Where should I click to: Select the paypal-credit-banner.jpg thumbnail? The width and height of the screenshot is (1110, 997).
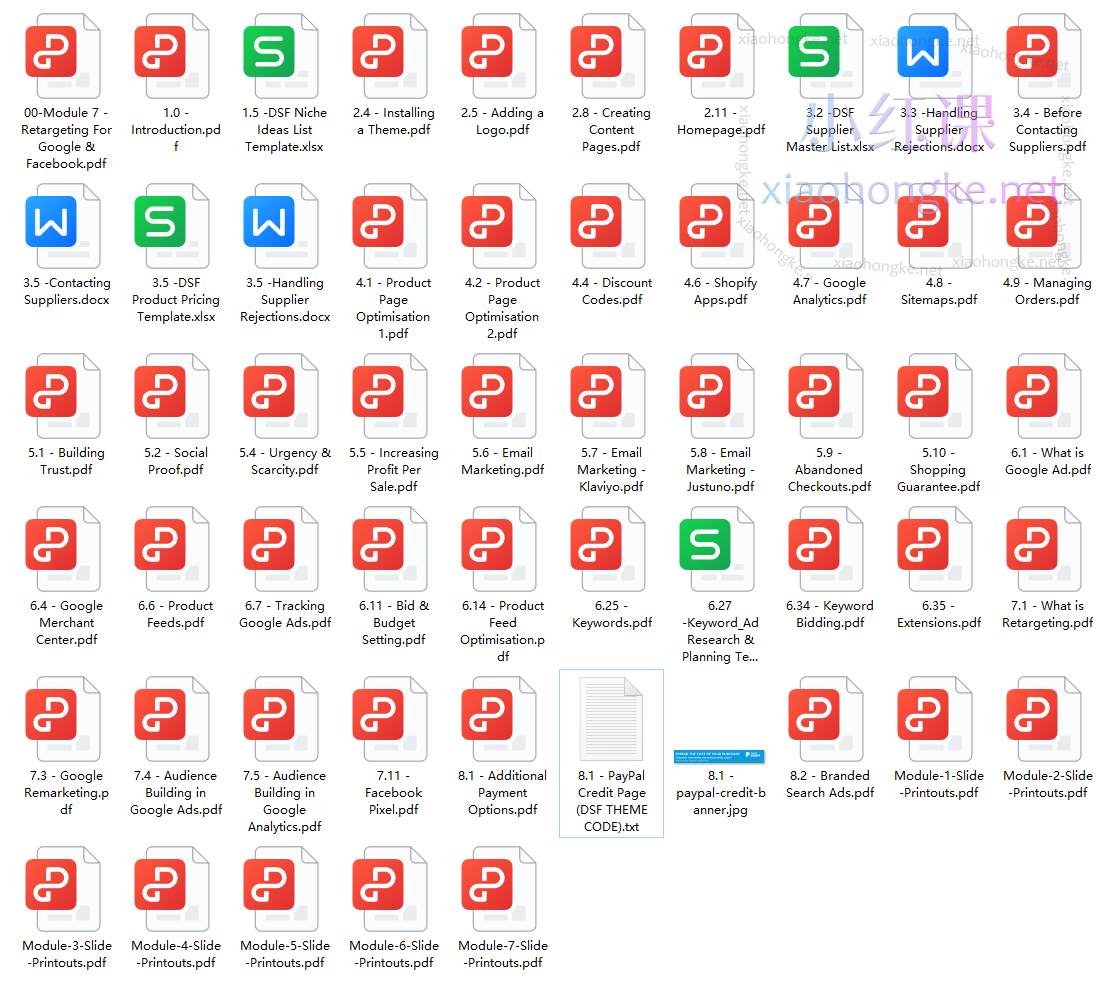720,756
